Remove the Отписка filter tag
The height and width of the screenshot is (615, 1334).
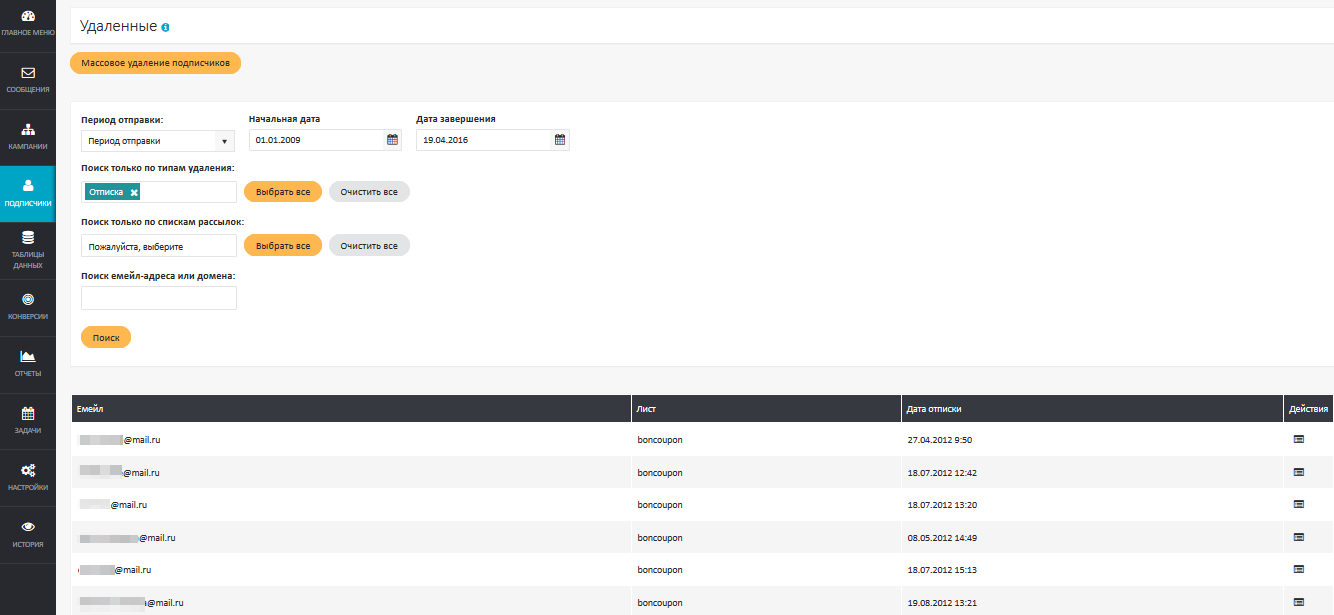tap(134, 192)
